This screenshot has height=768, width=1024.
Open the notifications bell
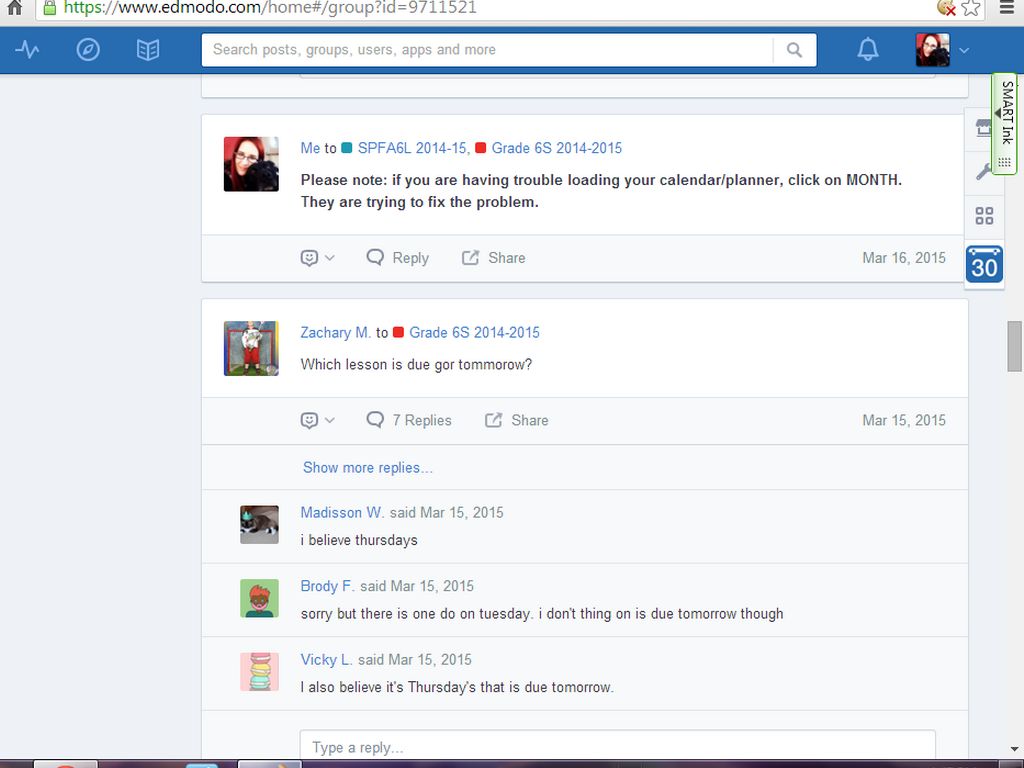point(868,50)
